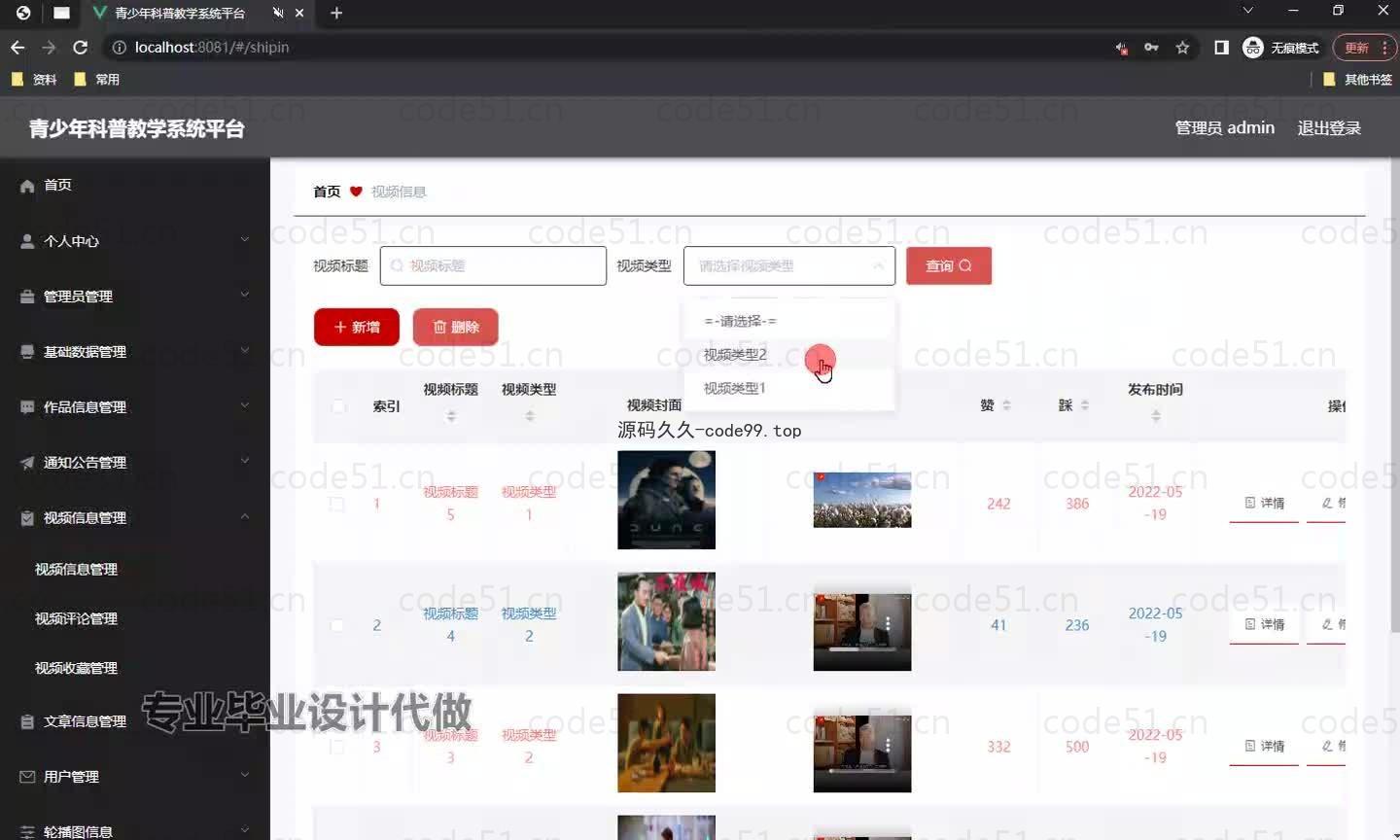Open 详情 for row 2
The width and height of the screenshot is (1400, 840).
pyautogui.click(x=1264, y=625)
